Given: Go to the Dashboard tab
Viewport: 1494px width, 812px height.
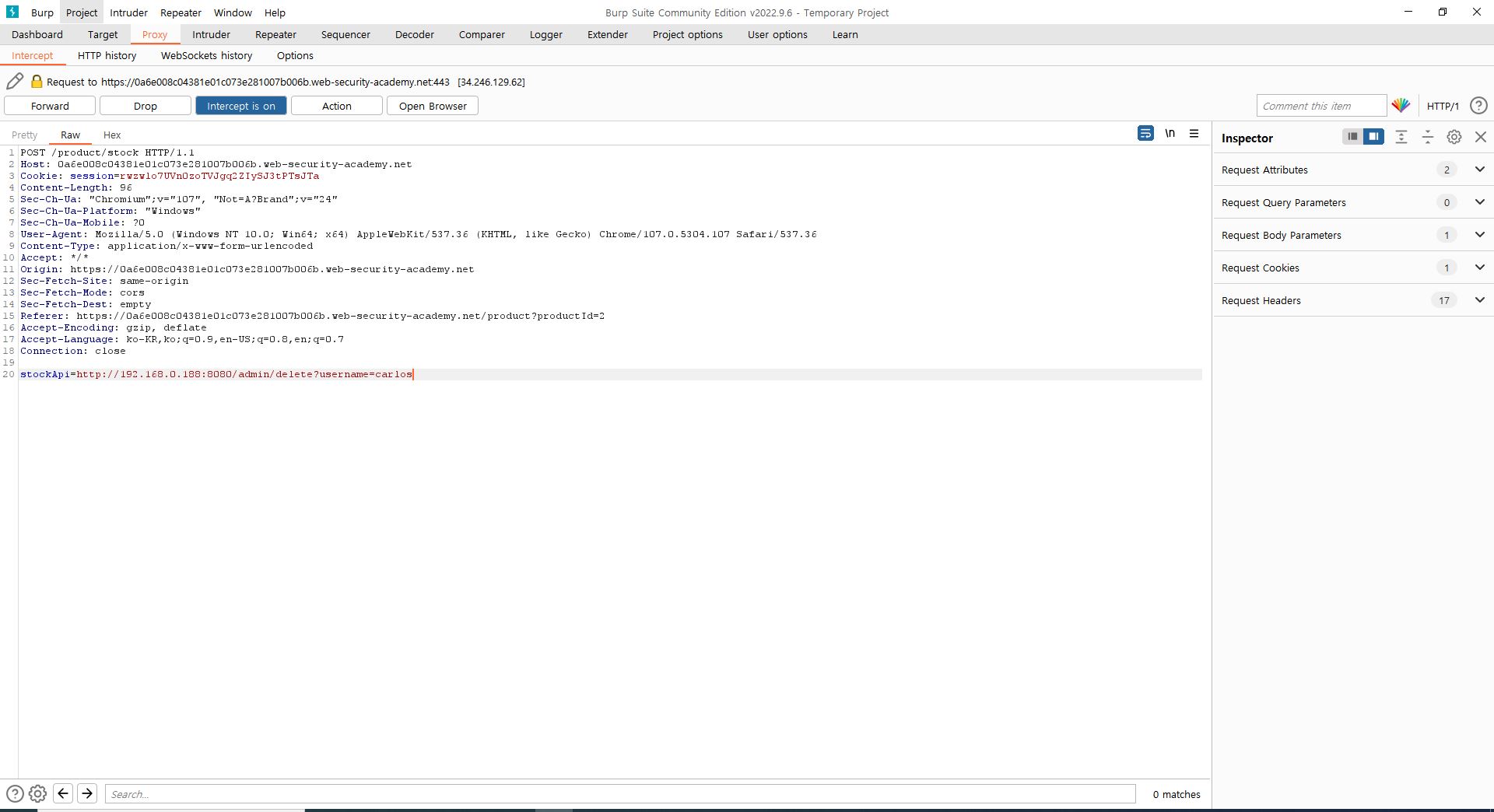Looking at the screenshot, I should (x=37, y=34).
